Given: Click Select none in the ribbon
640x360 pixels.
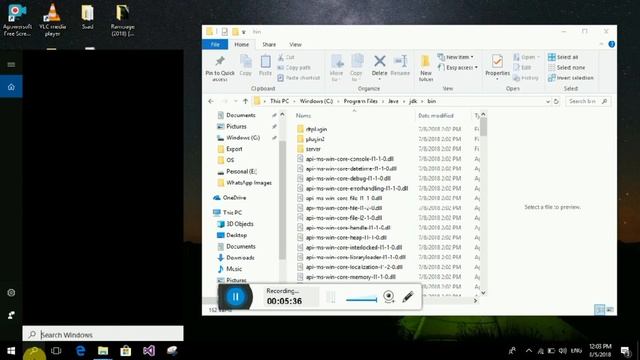Looking at the screenshot, I should click(x=567, y=67).
